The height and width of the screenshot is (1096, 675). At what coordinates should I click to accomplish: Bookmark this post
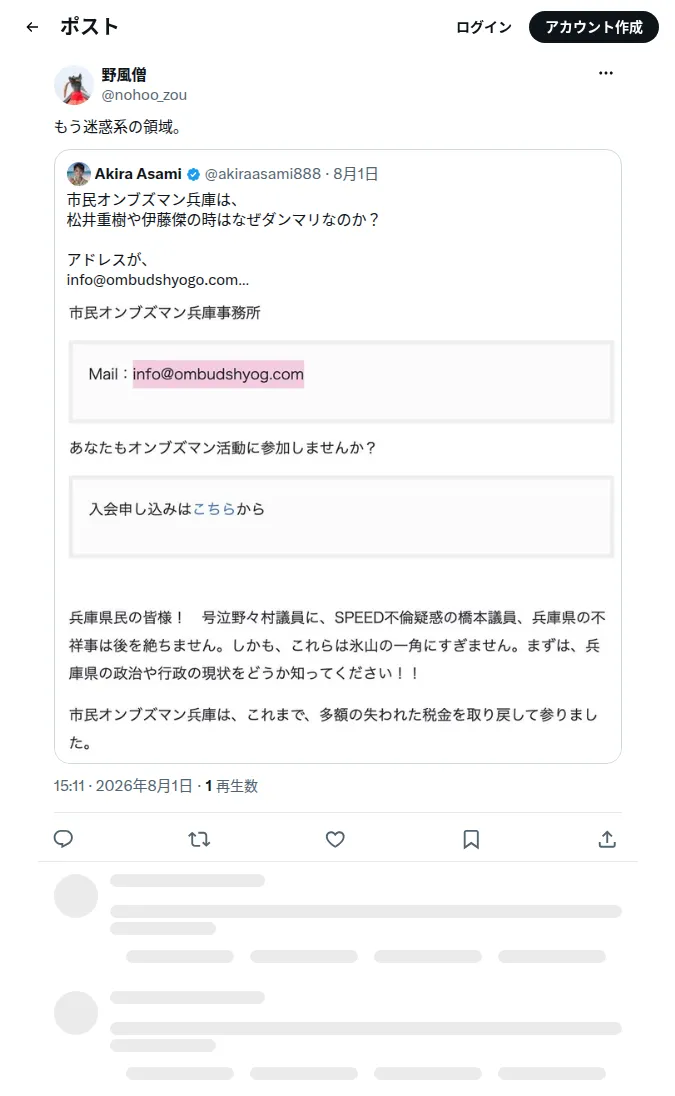pyautogui.click(x=471, y=839)
